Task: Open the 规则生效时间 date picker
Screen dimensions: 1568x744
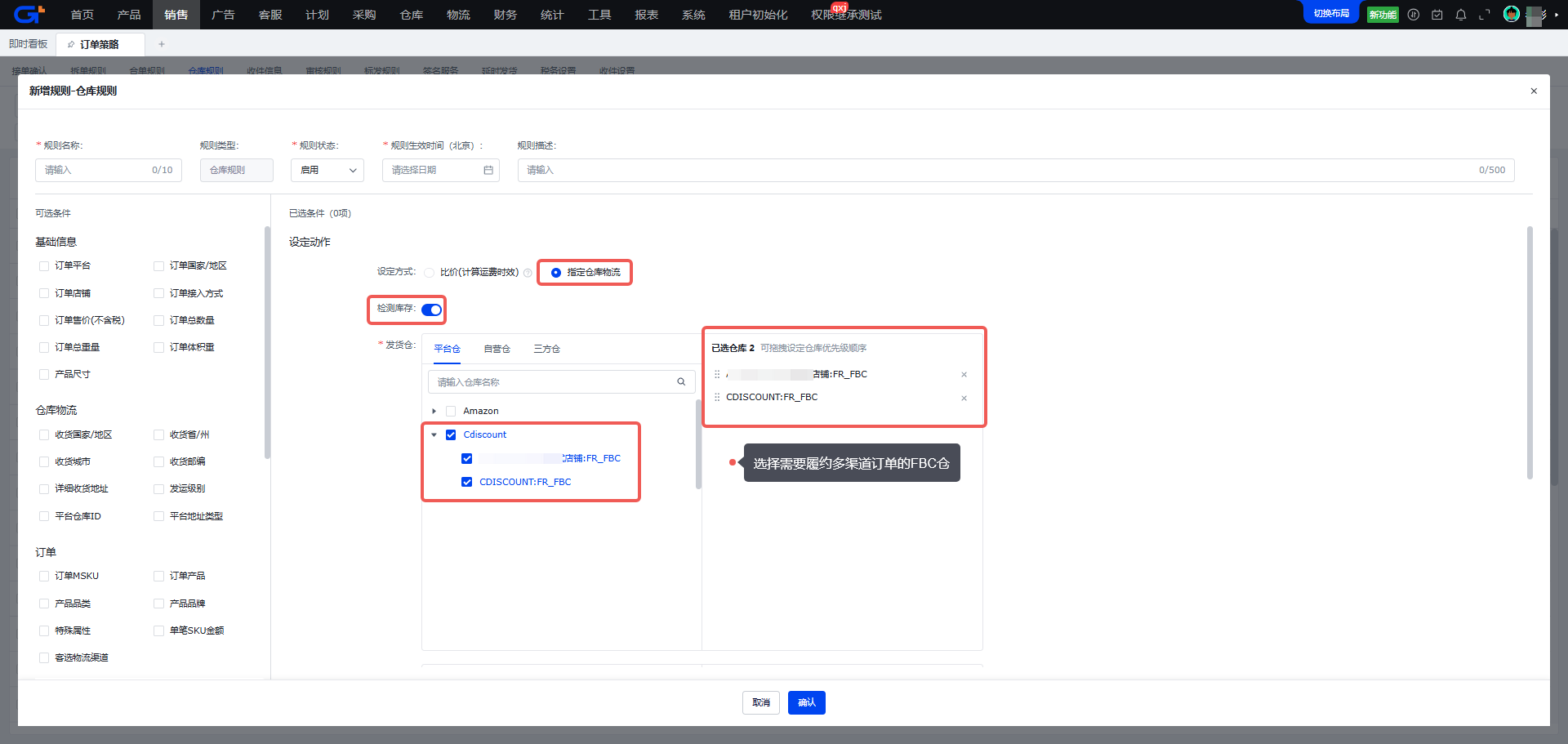Action: coord(441,170)
